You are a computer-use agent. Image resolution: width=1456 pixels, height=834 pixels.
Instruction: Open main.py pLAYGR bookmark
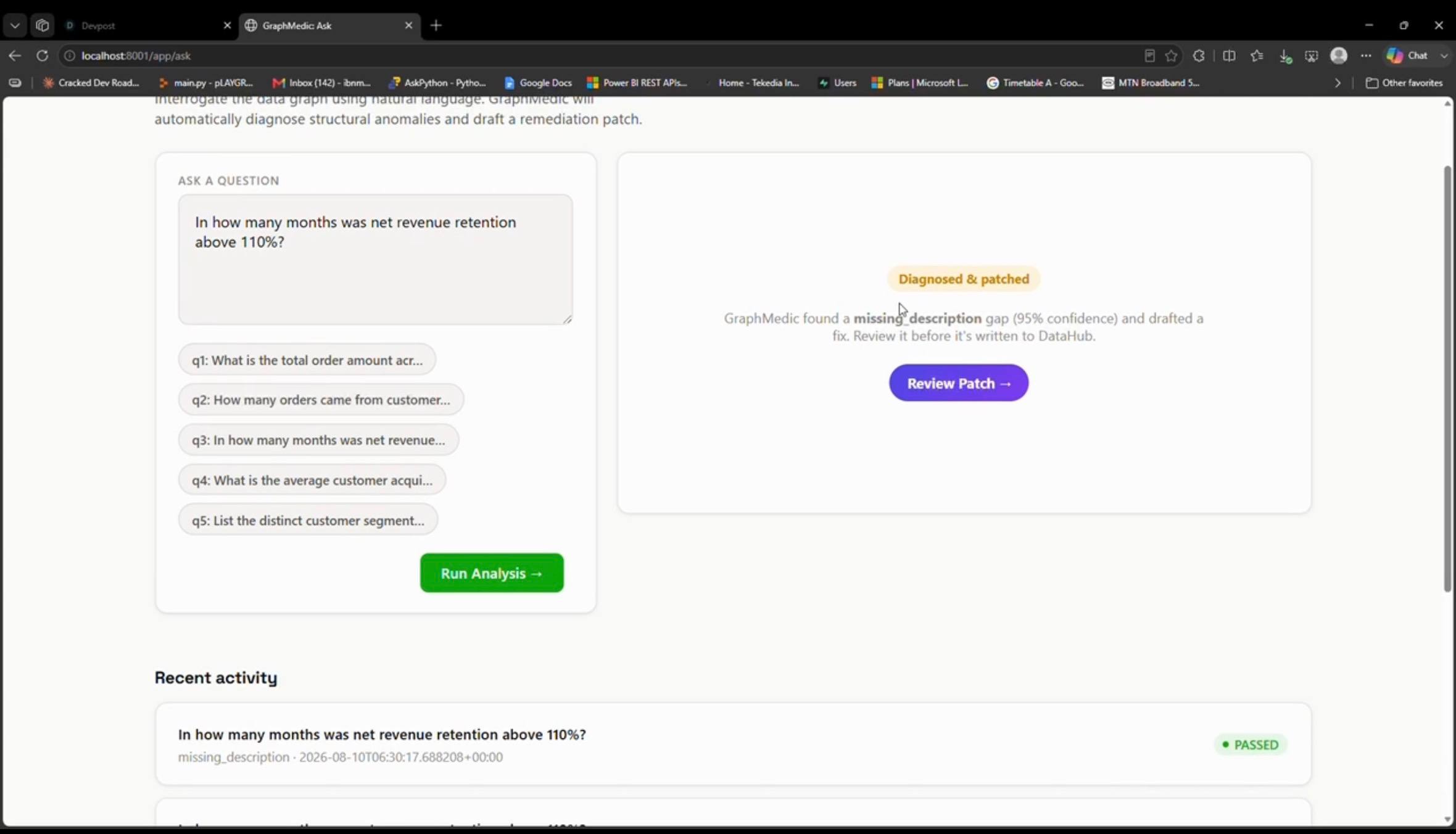pos(206,83)
